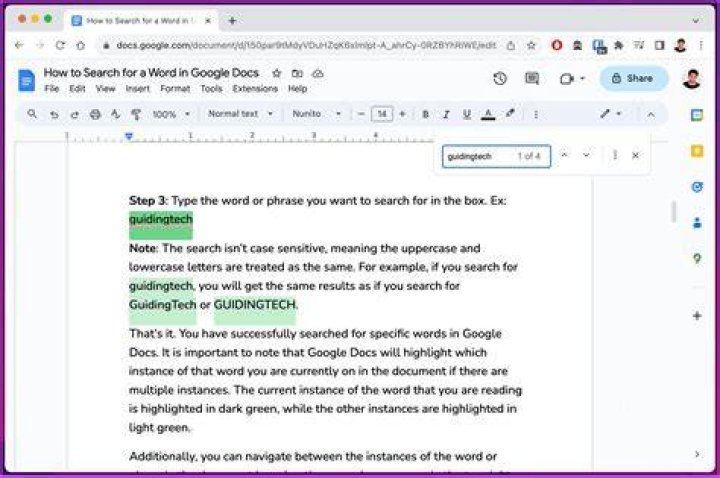This screenshot has width=720, height=478.
Task: Star the document title
Action: point(276,73)
